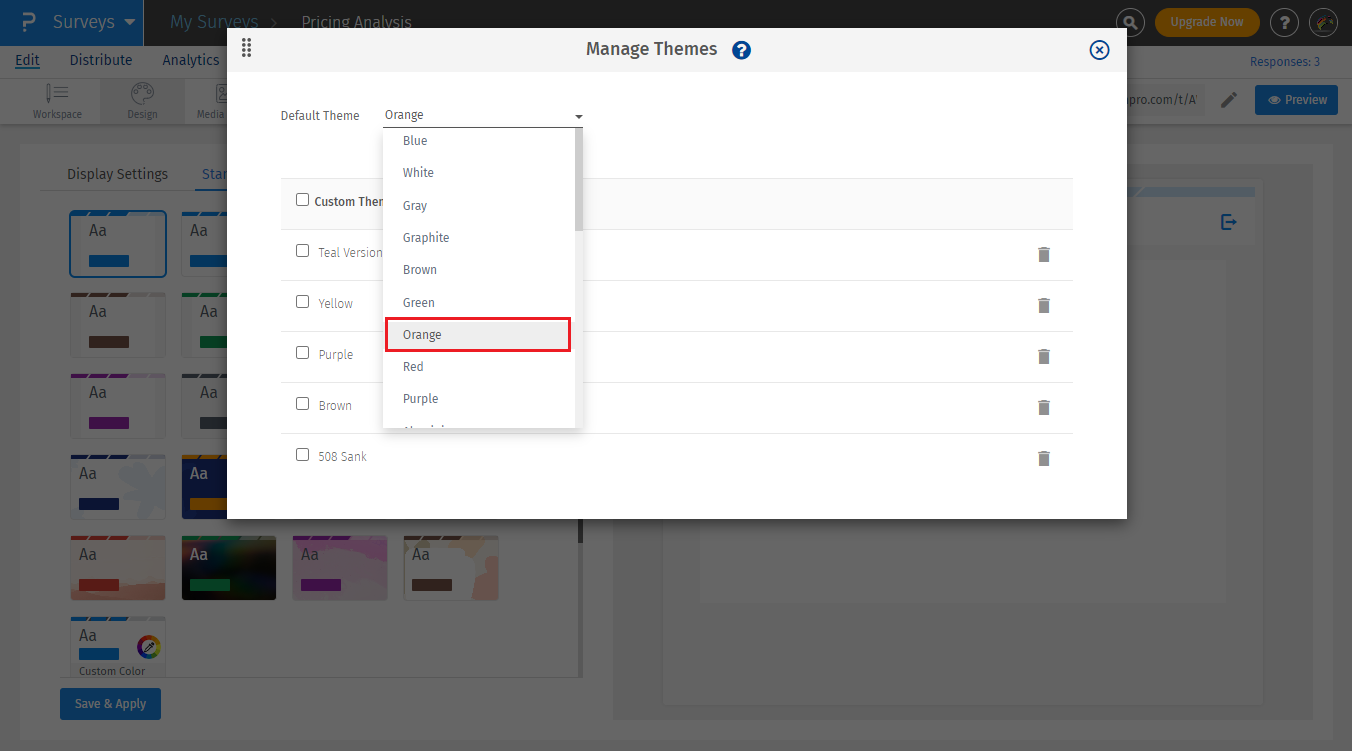The height and width of the screenshot is (751, 1352).
Task: Apply the brown standard theme thumbnail
Action: tap(118, 325)
